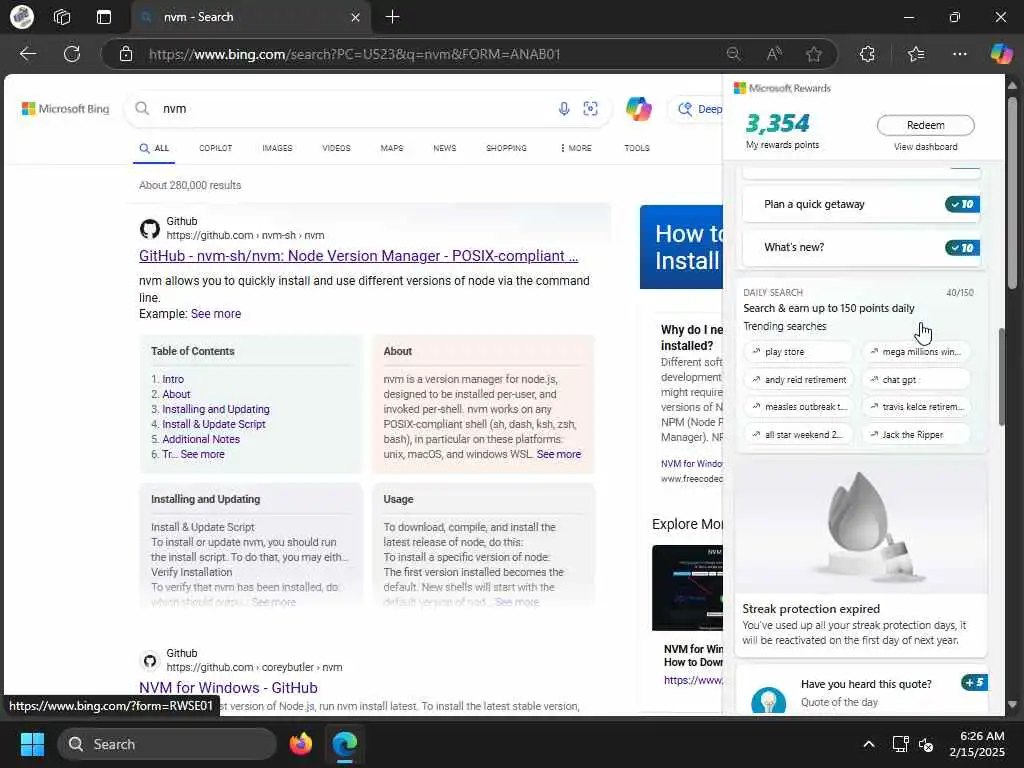Switch to the COPILOT tab
Screen dimensions: 1024x768
tap(216, 148)
